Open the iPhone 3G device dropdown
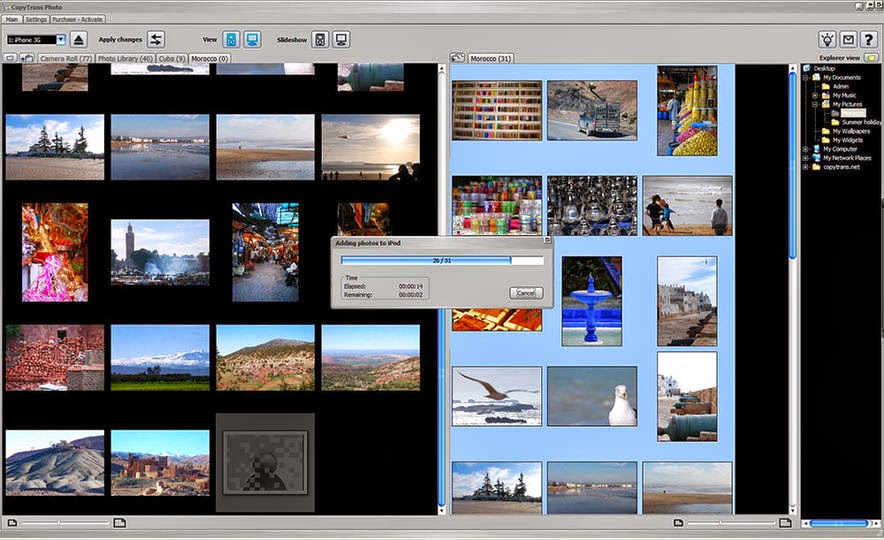Screen dimensions: 884x540 click(x=61, y=39)
